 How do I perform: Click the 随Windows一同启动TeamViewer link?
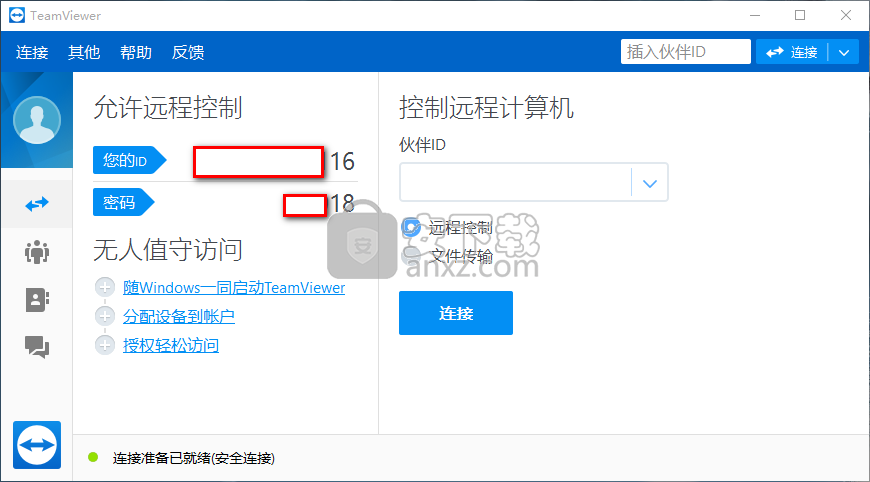coord(234,287)
